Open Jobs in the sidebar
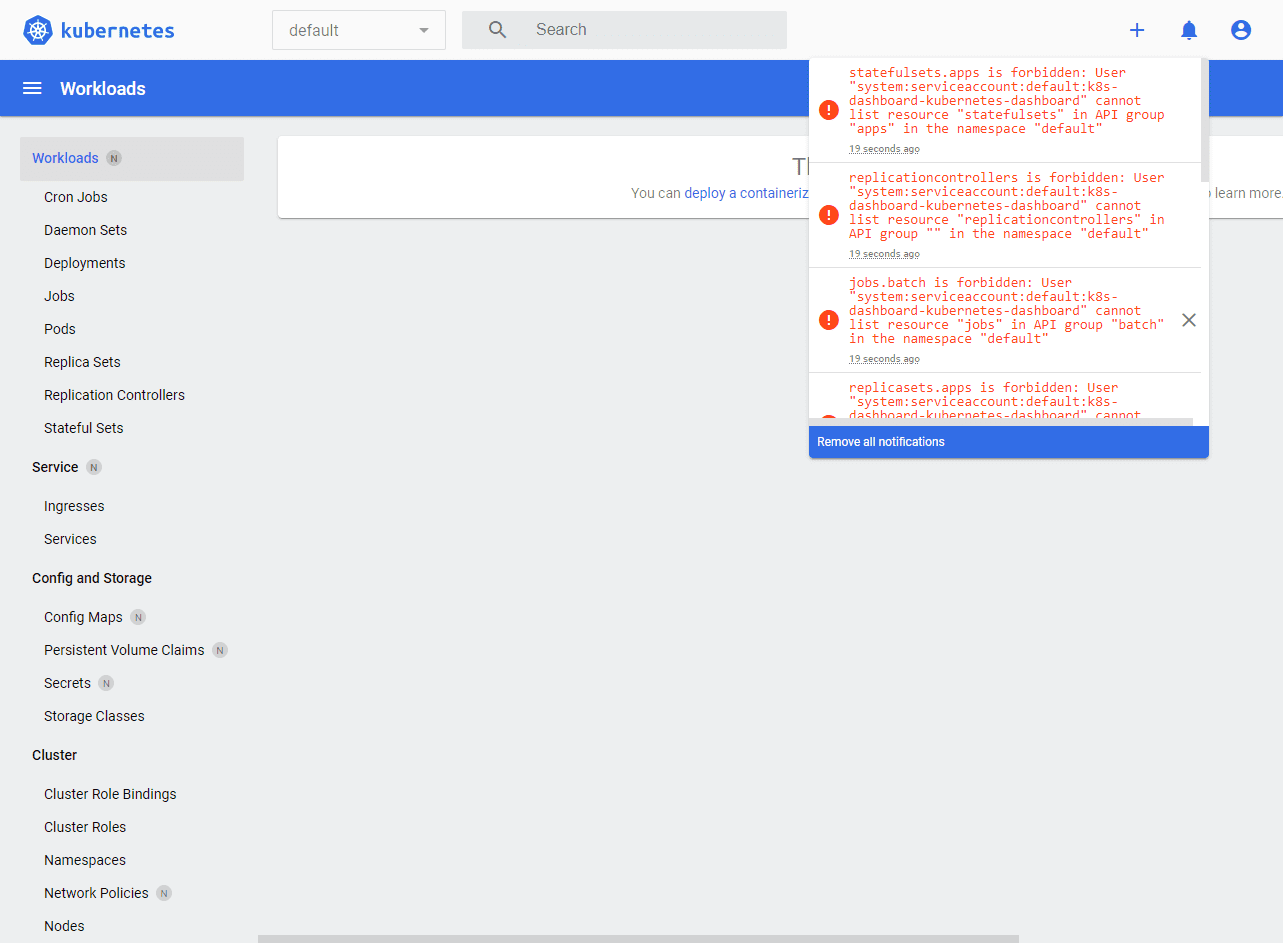The height and width of the screenshot is (943, 1283). coord(59,296)
